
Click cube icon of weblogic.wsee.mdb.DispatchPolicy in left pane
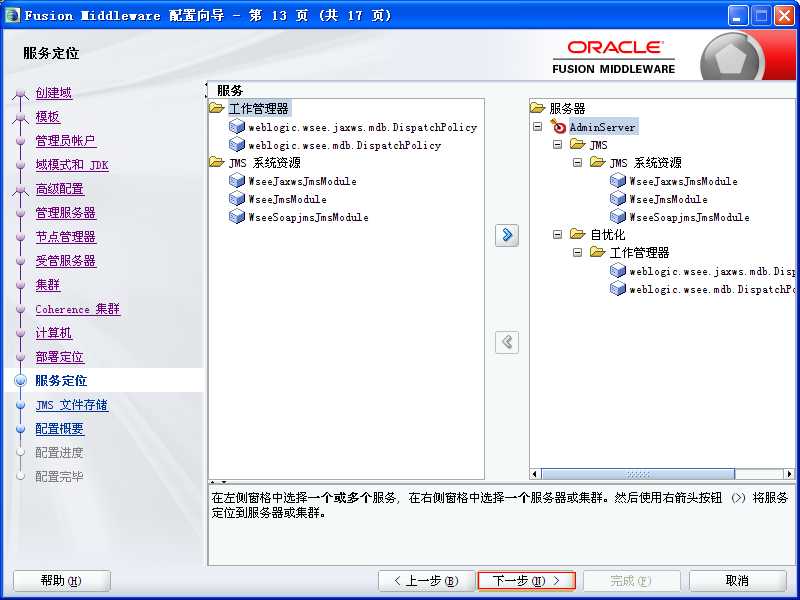(x=237, y=144)
